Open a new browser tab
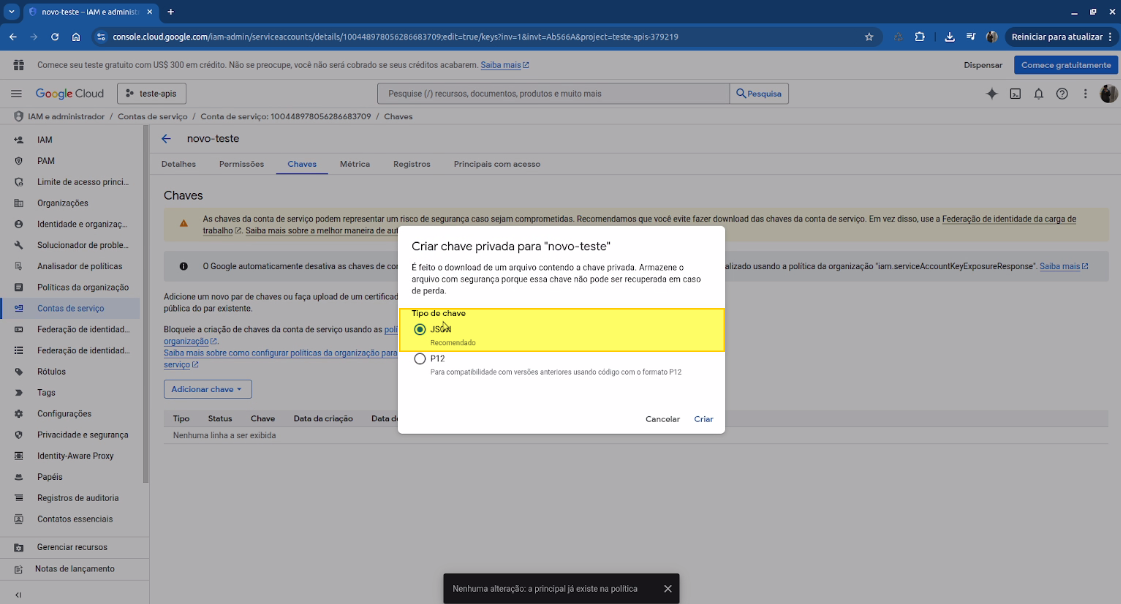The image size is (1121, 604). pos(171,11)
